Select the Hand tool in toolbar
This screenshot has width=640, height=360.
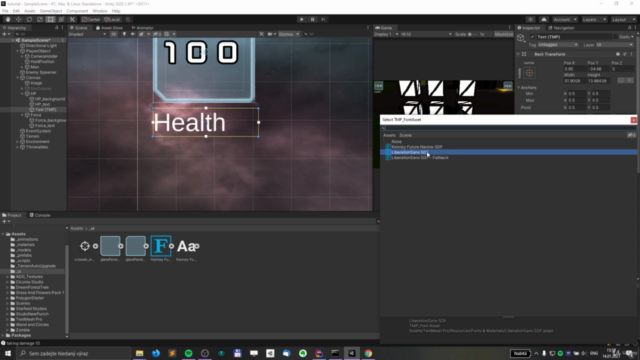click(x=8, y=19)
